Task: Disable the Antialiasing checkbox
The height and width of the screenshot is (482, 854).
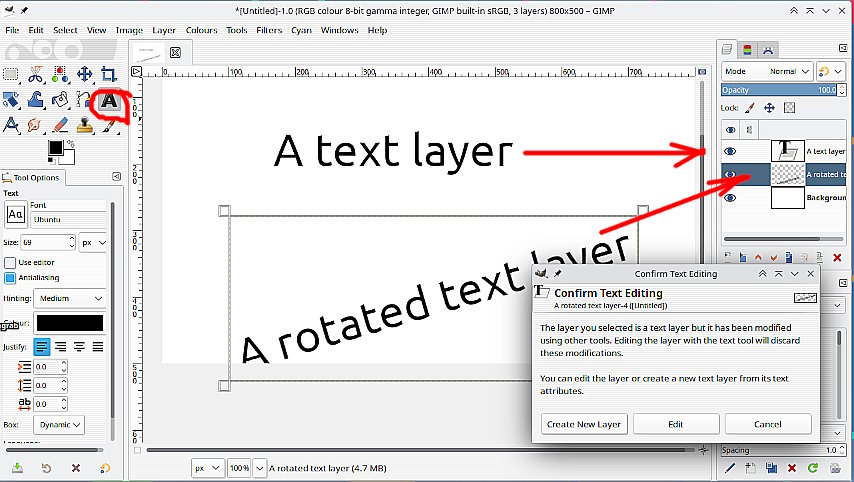Action: tap(10, 278)
